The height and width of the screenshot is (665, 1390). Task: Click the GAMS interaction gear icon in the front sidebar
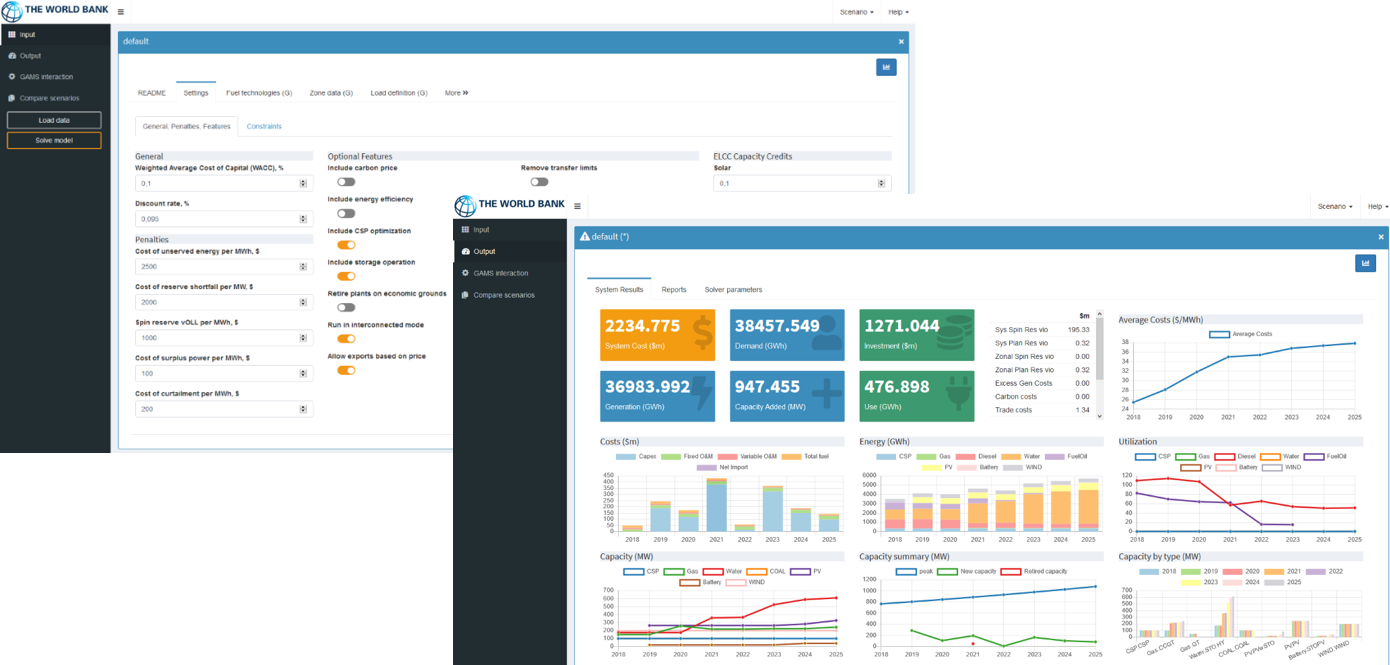[465, 273]
